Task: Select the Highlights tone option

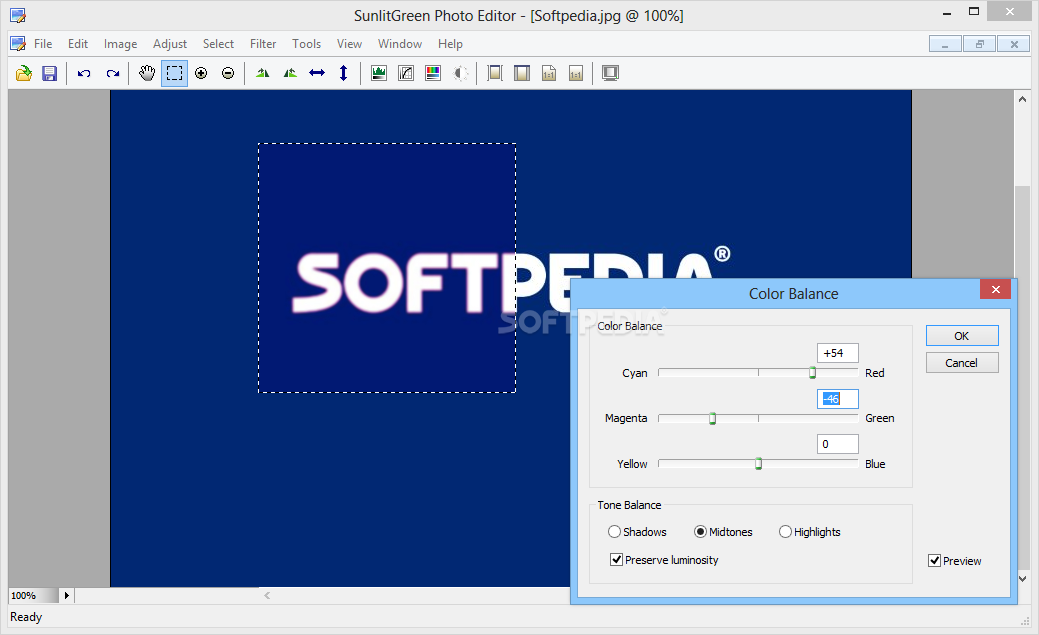Action: point(810,532)
